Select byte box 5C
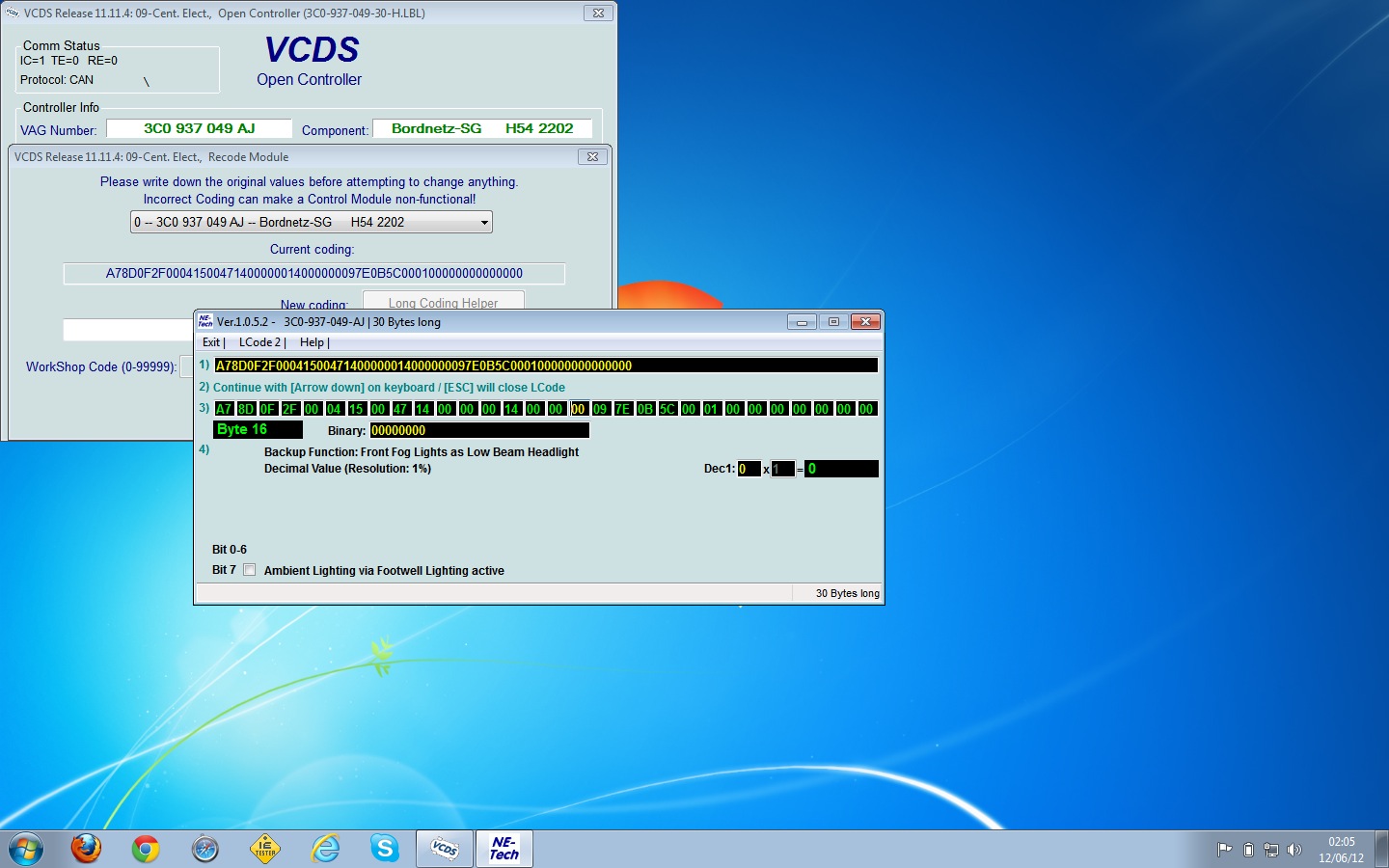 667,409
